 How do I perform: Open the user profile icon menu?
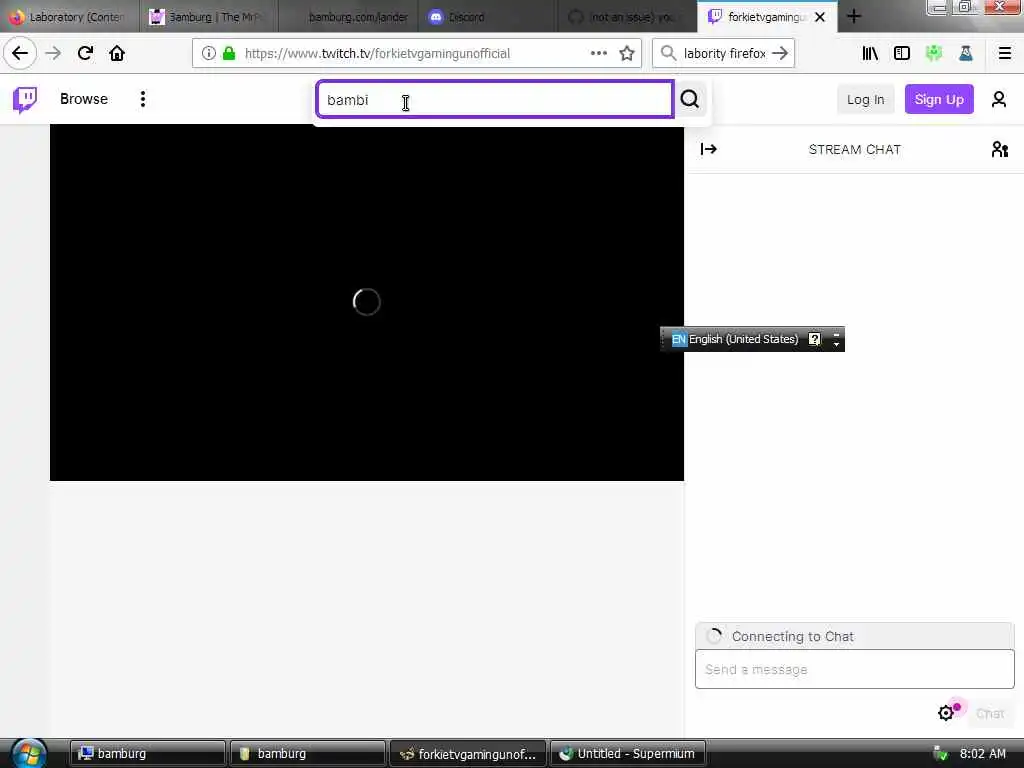point(999,99)
